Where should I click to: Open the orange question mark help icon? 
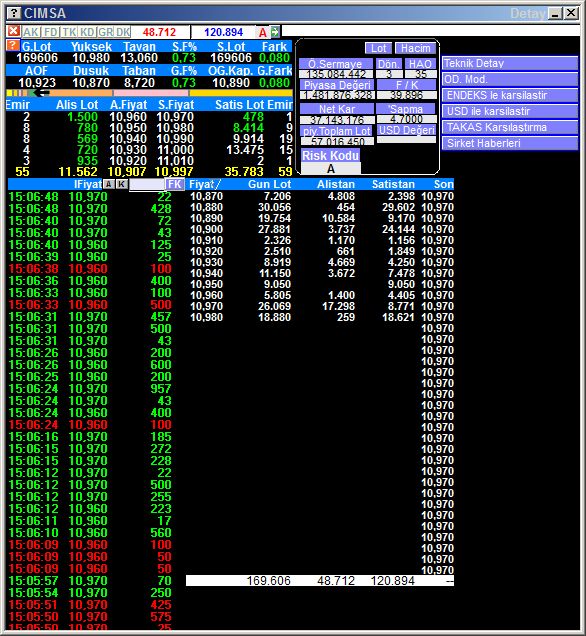(x=13, y=45)
